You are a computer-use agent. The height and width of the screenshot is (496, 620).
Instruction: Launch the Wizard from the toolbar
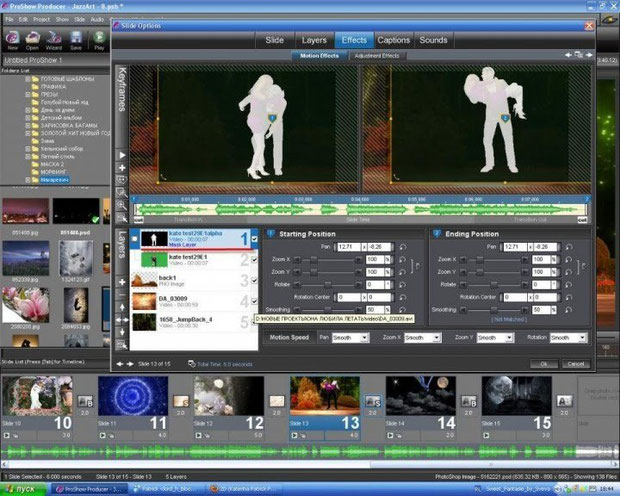tap(54, 40)
